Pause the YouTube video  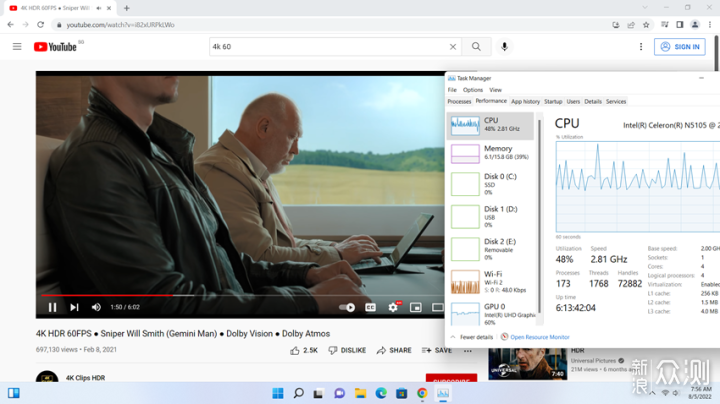52,307
